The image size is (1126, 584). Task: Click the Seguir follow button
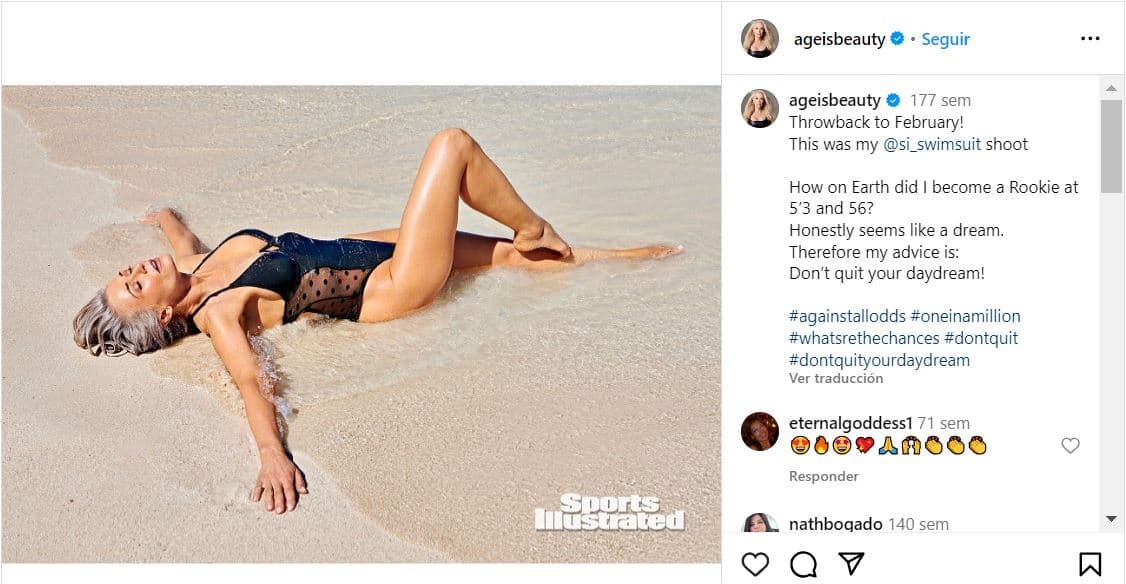pyautogui.click(x=945, y=39)
